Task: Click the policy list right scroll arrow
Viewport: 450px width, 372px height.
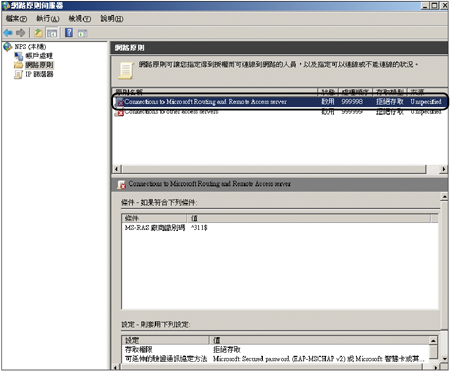Action: coord(443,169)
